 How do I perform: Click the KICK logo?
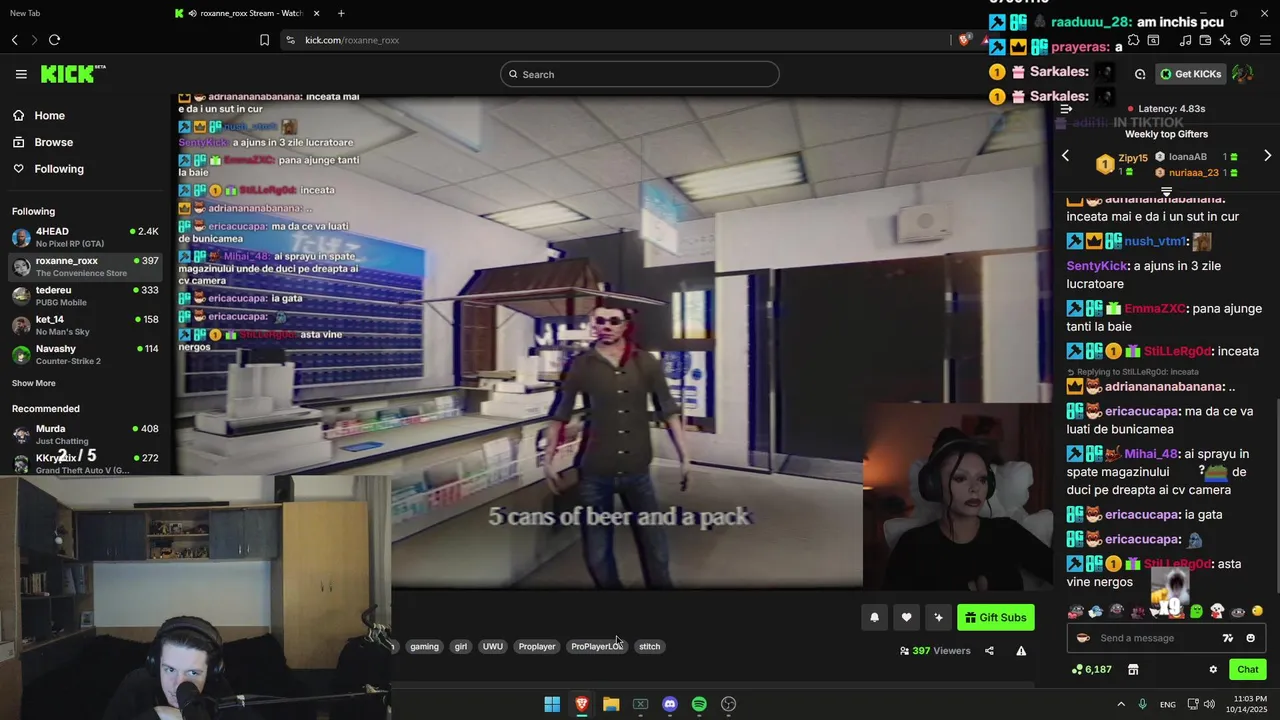pyautogui.click(x=72, y=74)
